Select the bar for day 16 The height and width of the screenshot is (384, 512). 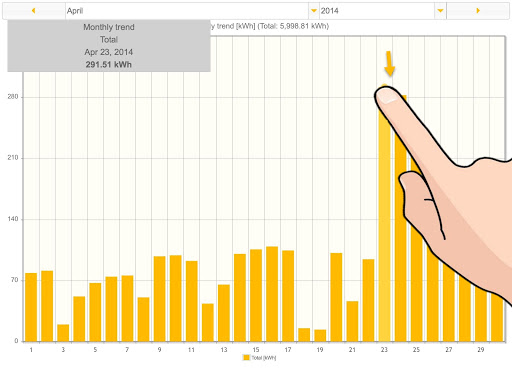pos(272,294)
